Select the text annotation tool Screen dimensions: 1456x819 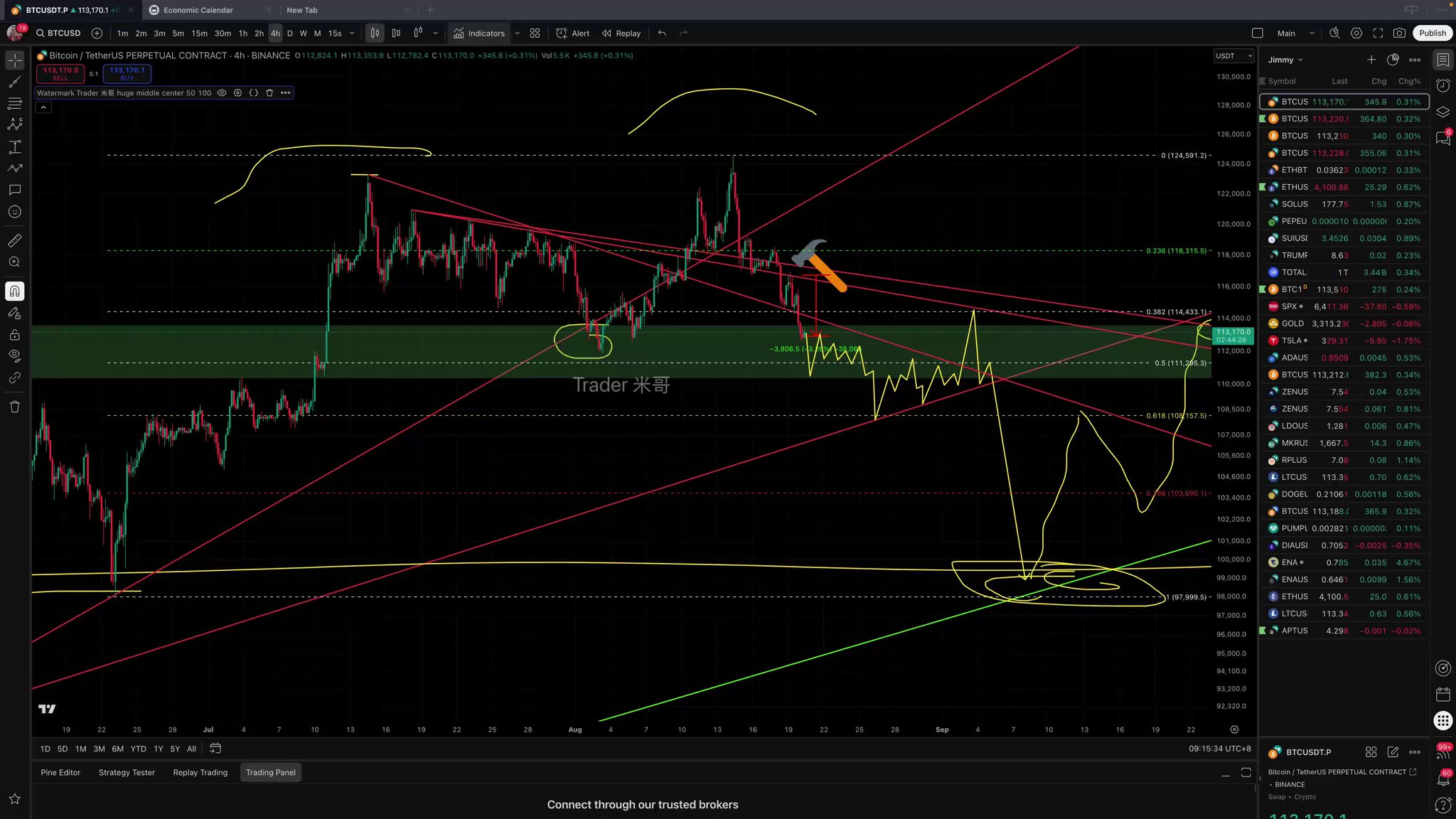pyautogui.click(x=15, y=190)
